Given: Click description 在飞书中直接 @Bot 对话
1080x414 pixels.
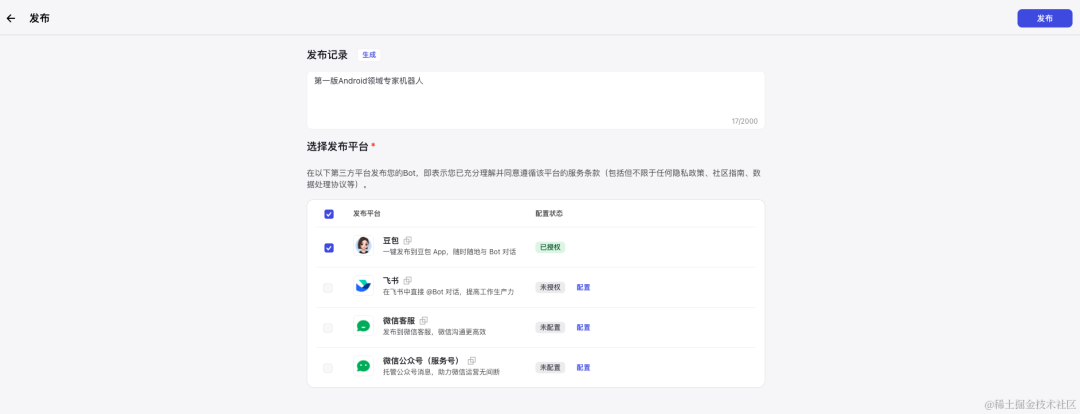Looking at the screenshot, I should tap(448, 292).
